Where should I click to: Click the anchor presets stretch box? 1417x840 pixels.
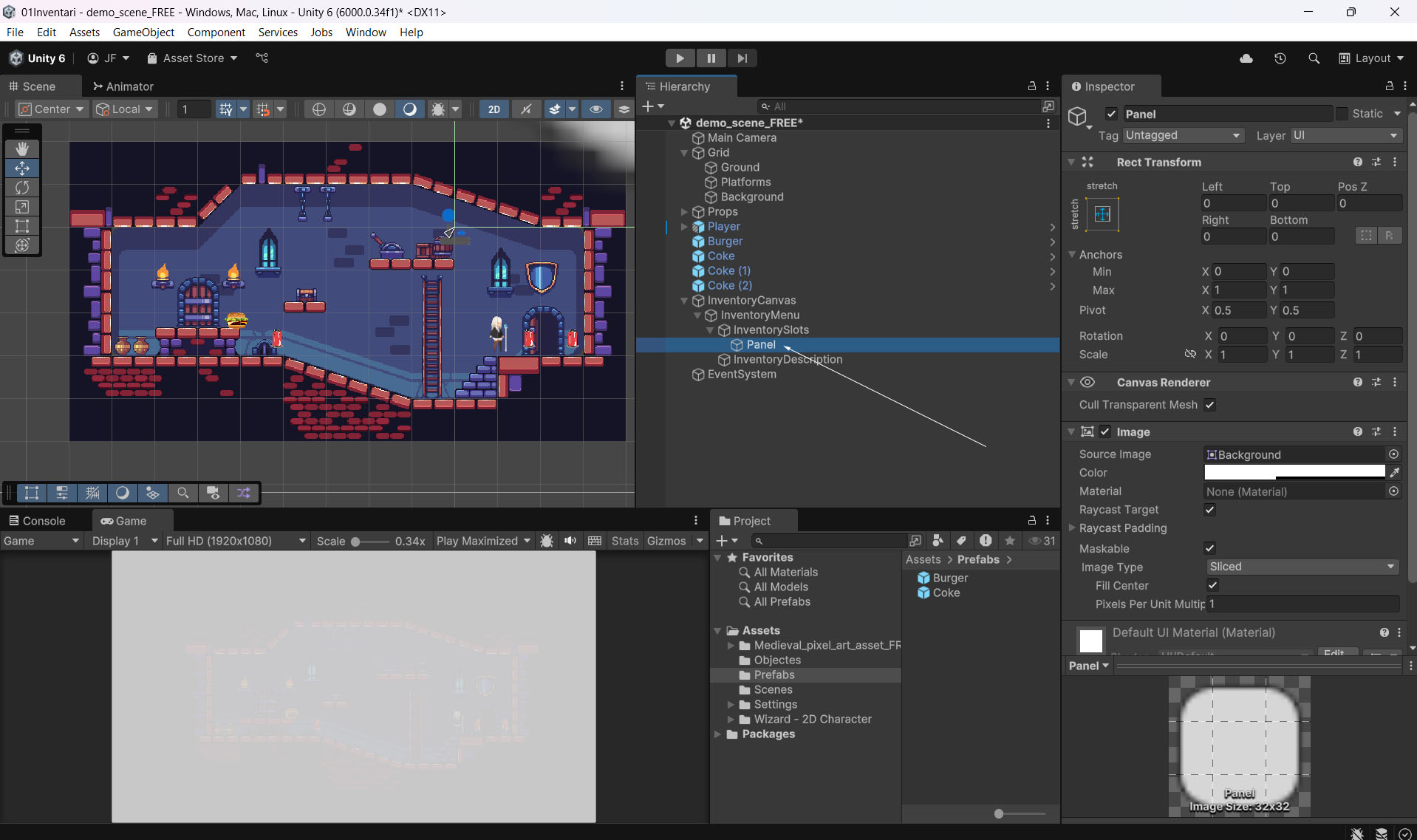(1102, 214)
